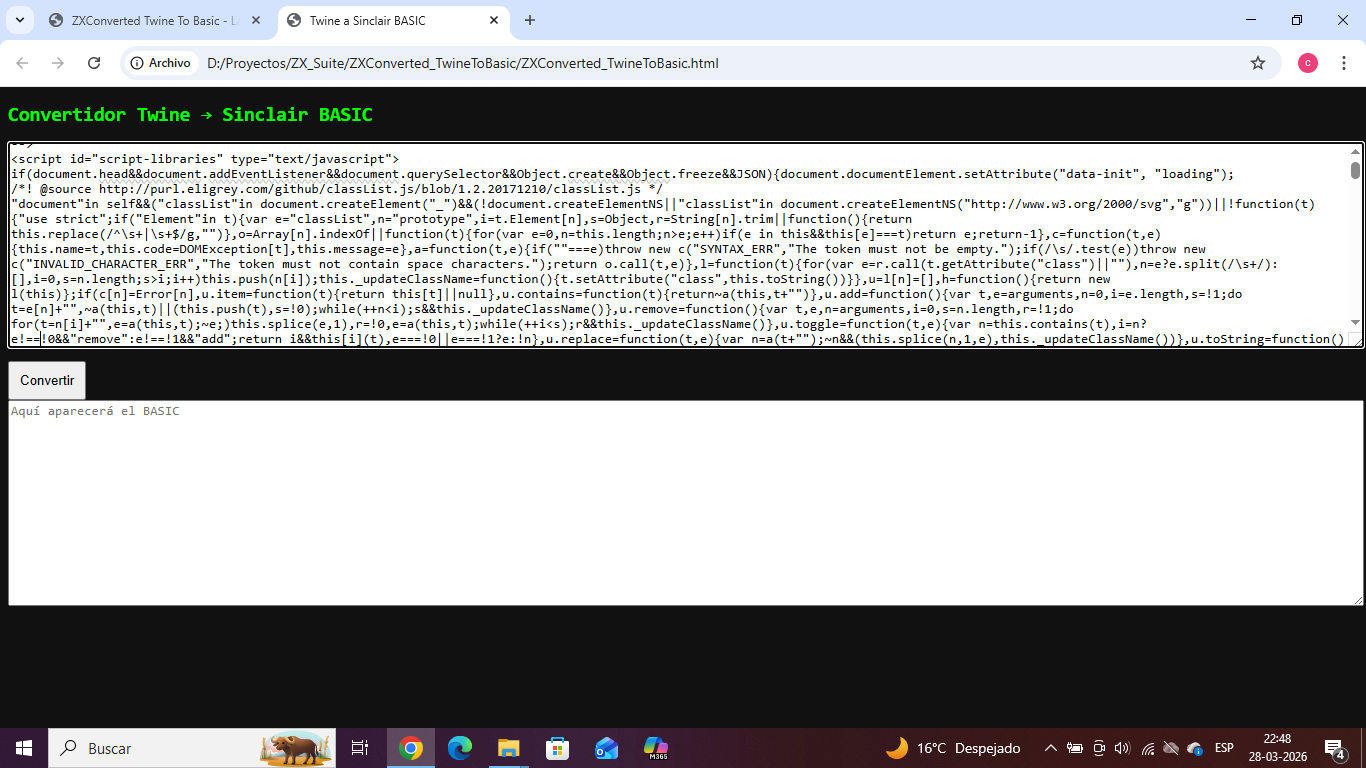Click the source textarea scrollbar up arrow
The image size is (1366, 768).
(1356, 152)
